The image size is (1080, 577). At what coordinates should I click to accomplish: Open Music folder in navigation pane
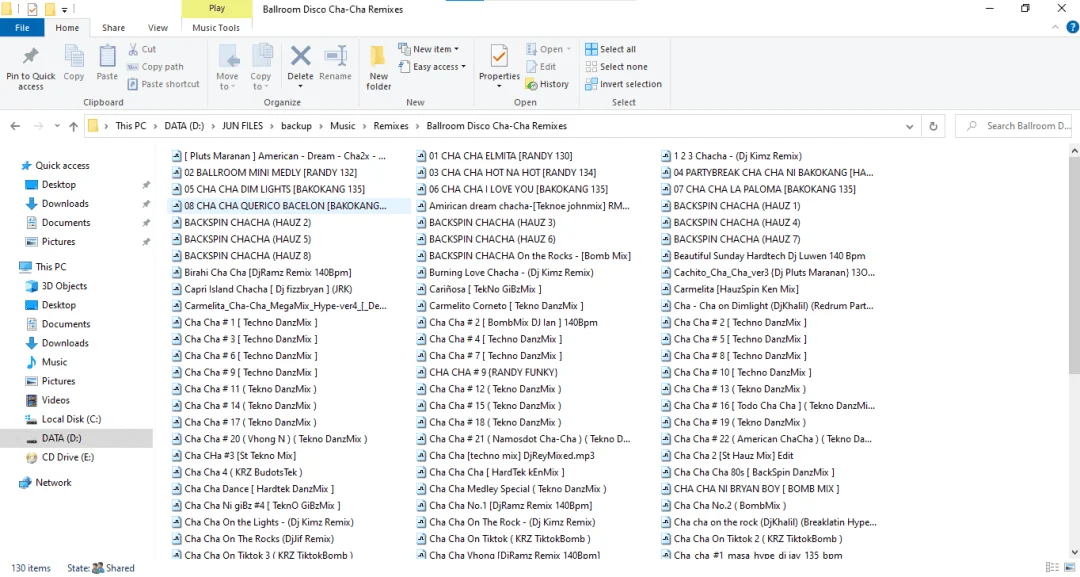coord(54,362)
